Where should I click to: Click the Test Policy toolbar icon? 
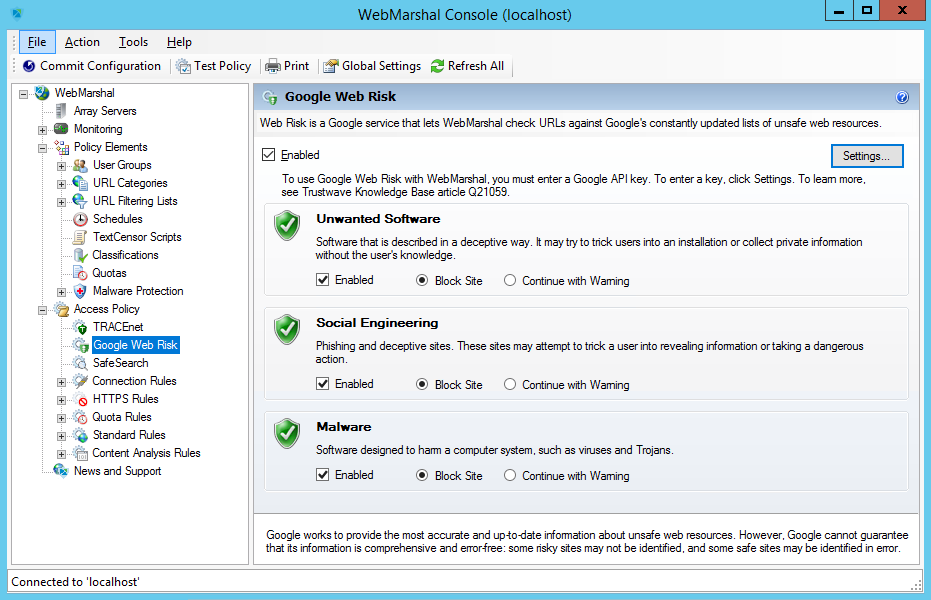[x=184, y=66]
